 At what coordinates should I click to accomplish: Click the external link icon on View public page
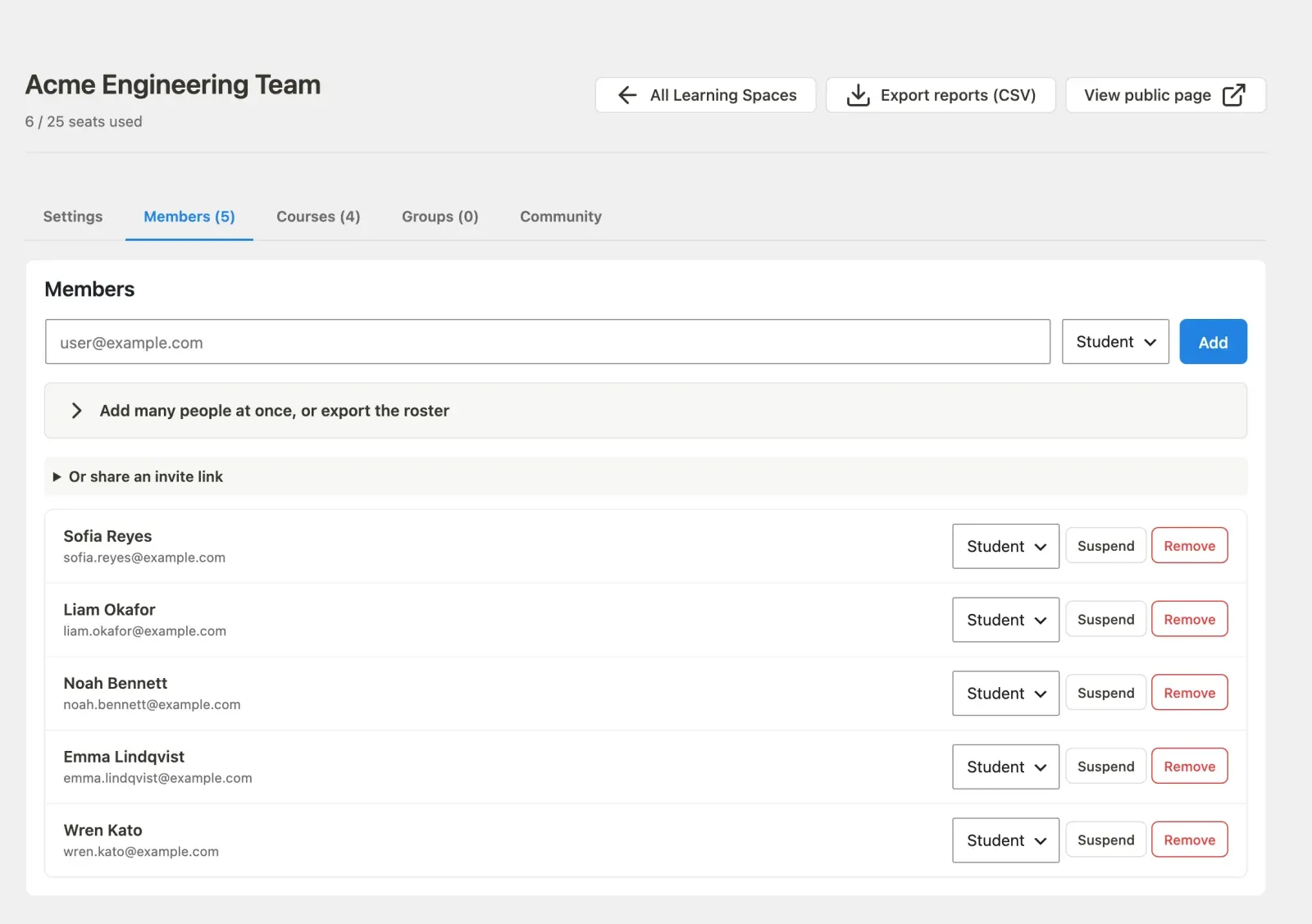(x=1233, y=95)
